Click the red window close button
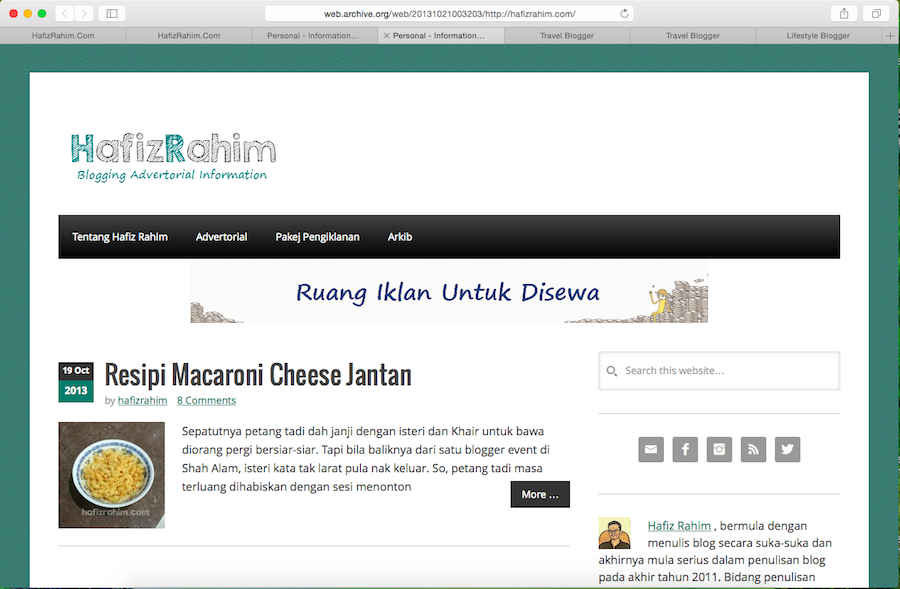Screen dimensions: 900x589 click(x=13, y=13)
